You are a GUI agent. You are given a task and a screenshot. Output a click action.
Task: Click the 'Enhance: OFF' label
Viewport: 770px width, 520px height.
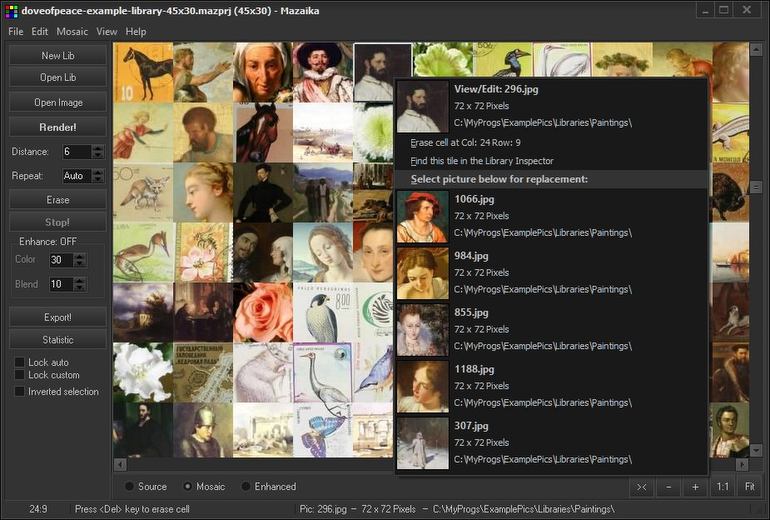tap(48, 241)
